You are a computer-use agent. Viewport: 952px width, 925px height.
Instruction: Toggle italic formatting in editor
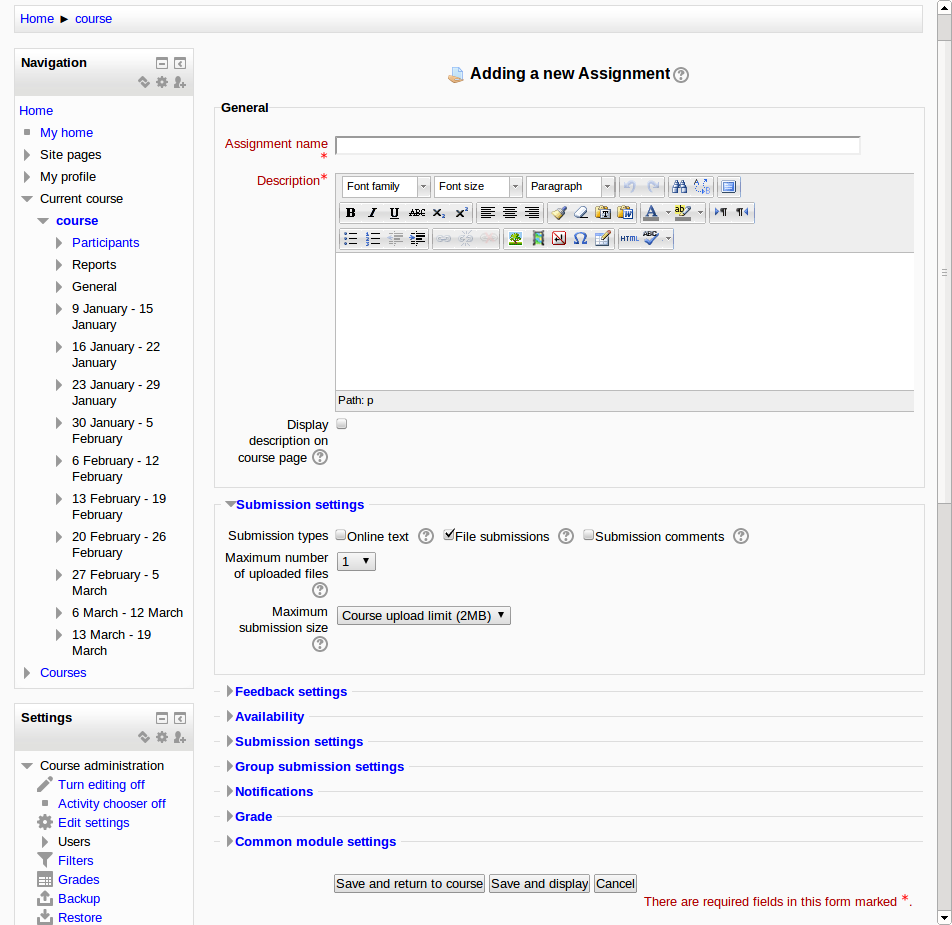click(x=372, y=212)
